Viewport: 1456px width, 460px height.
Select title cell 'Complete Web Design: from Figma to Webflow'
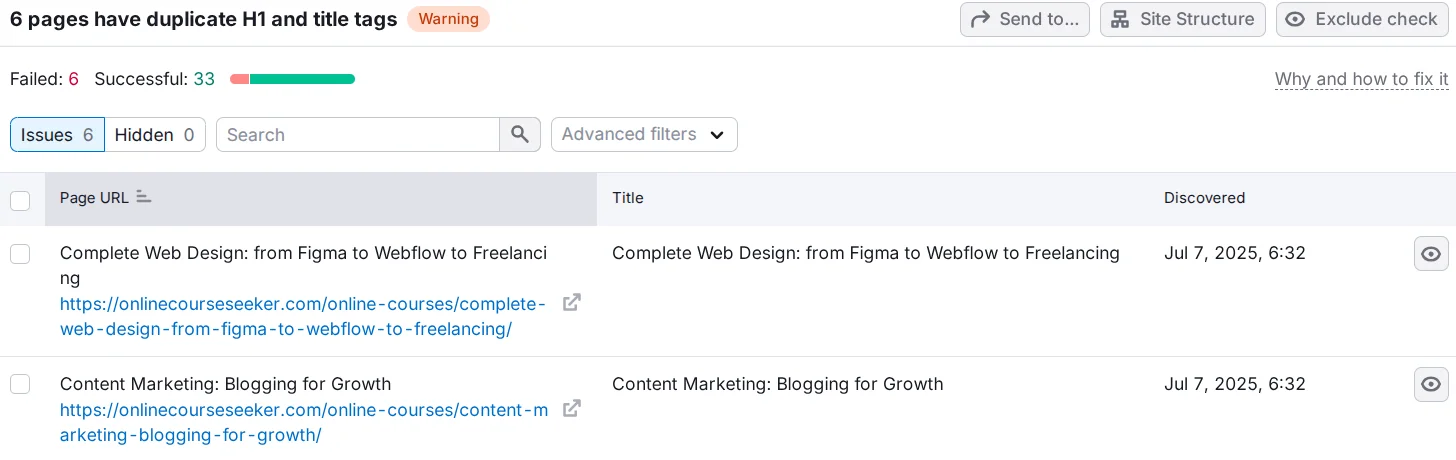pyautogui.click(x=866, y=254)
